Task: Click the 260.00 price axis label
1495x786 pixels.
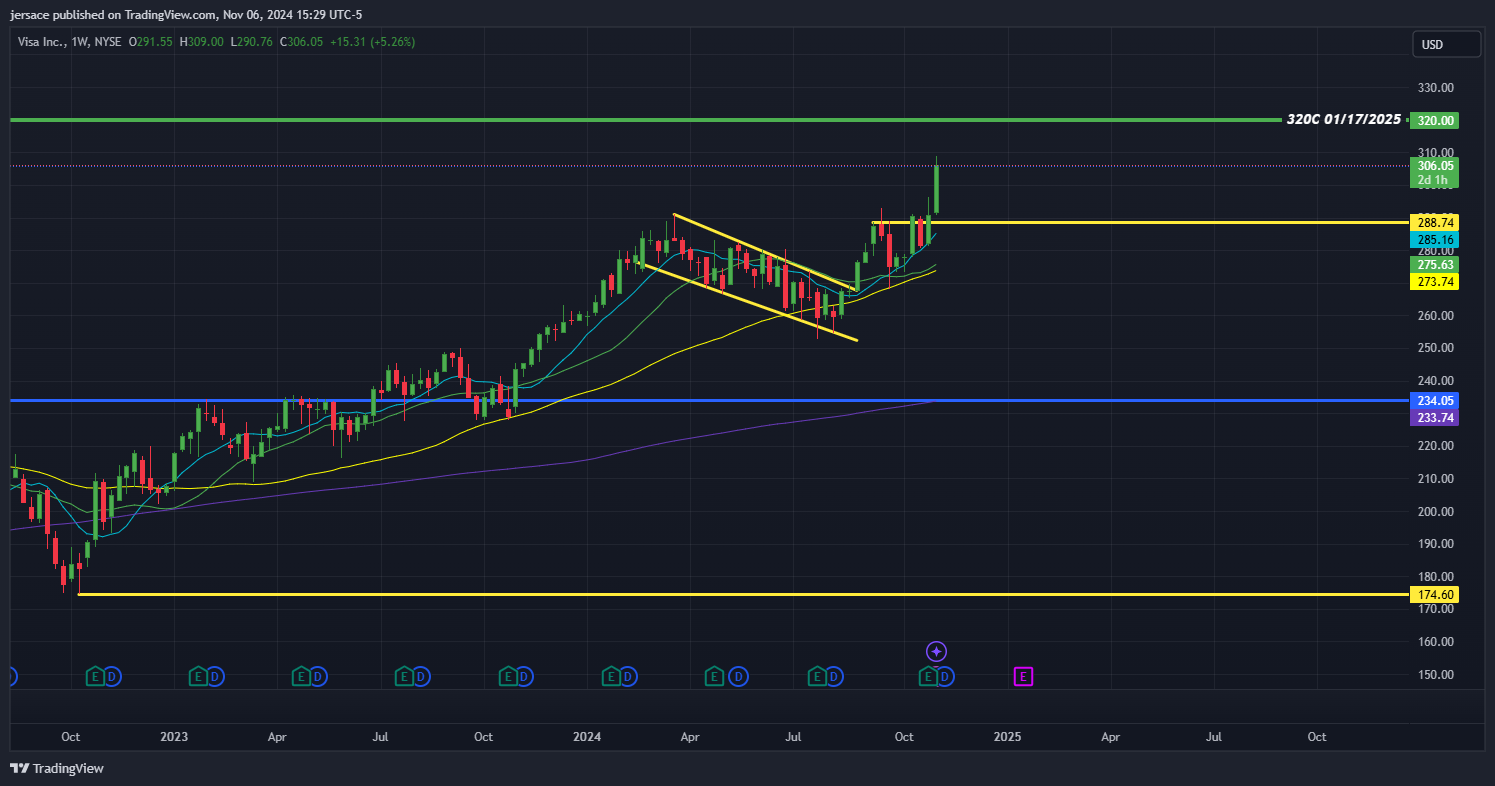Action: pyautogui.click(x=1434, y=316)
